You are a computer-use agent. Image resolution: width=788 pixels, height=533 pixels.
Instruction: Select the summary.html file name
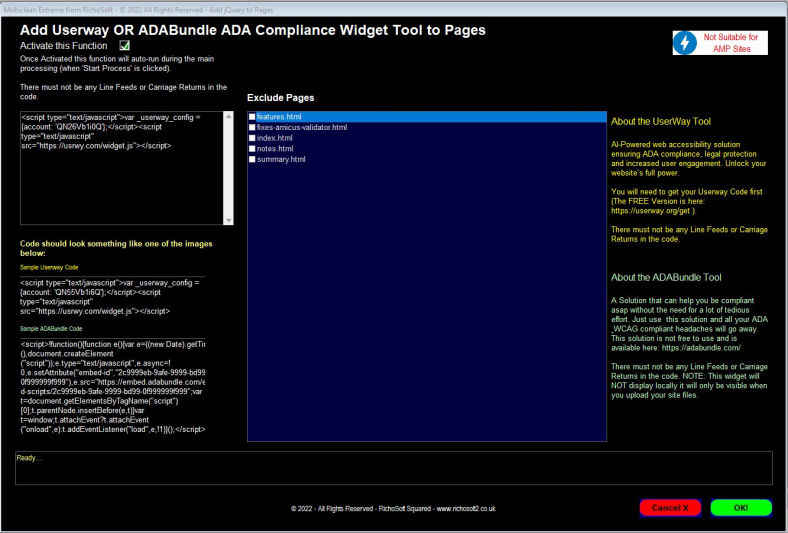281,159
